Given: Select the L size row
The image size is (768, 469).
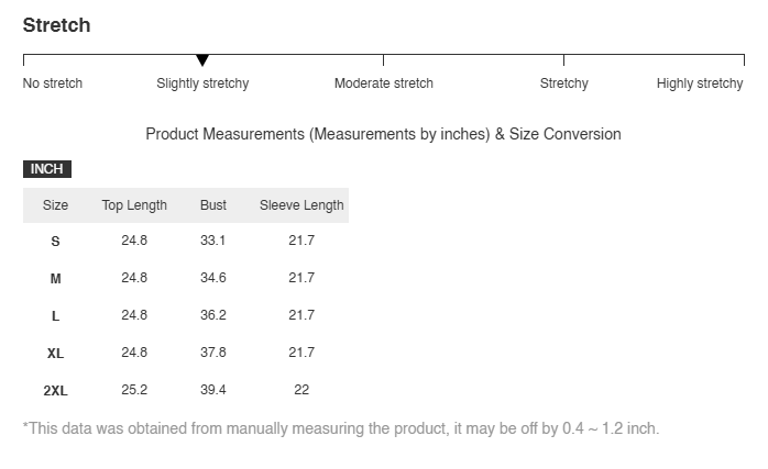Looking at the screenshot, I should point(55,315).
